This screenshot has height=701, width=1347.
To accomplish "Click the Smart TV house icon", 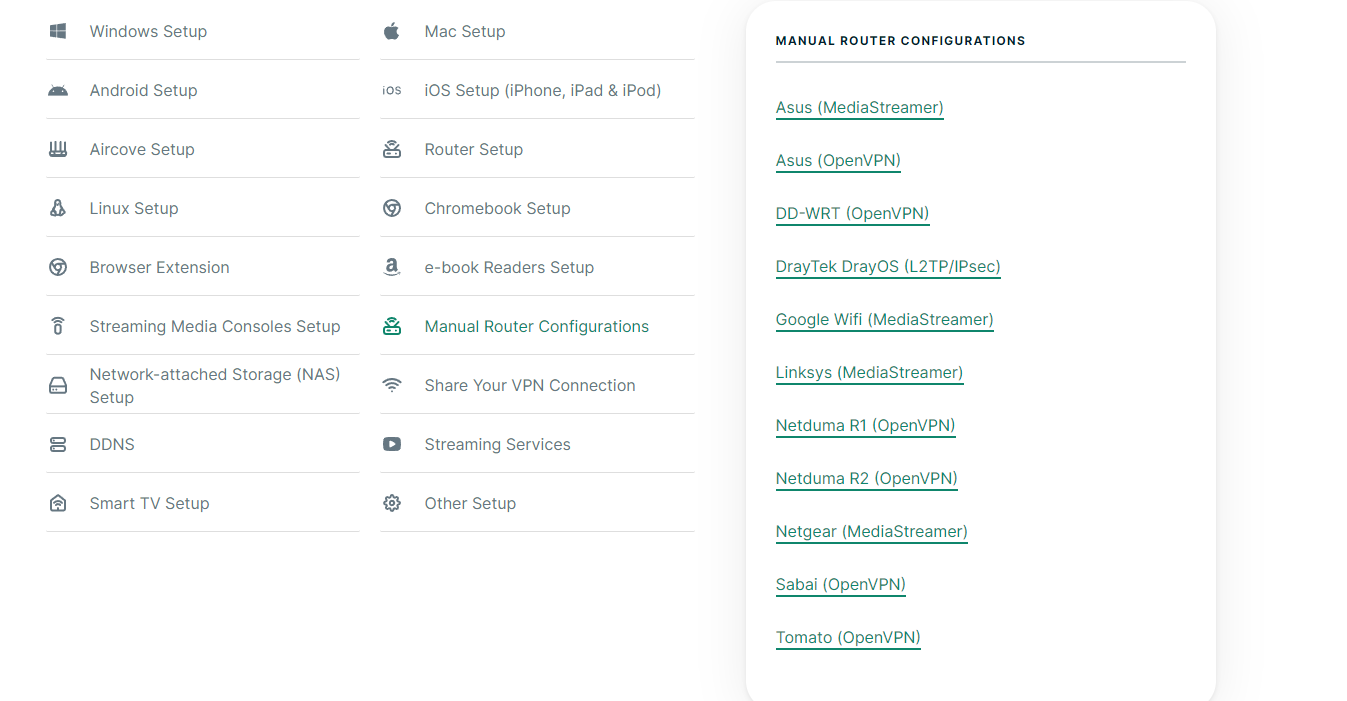I will 58,503.
